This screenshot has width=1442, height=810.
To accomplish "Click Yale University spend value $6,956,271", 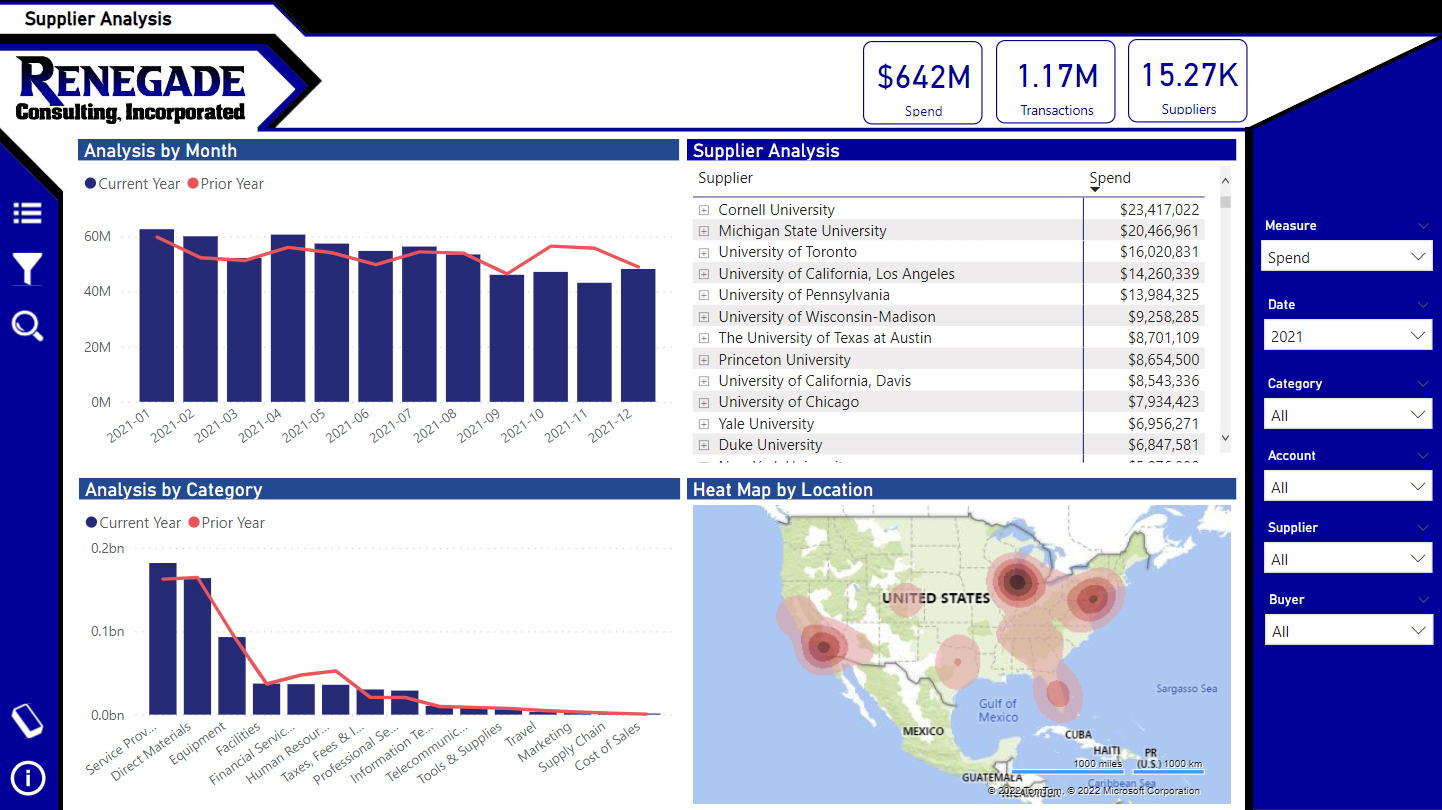I will click(x=1164, y=424).
